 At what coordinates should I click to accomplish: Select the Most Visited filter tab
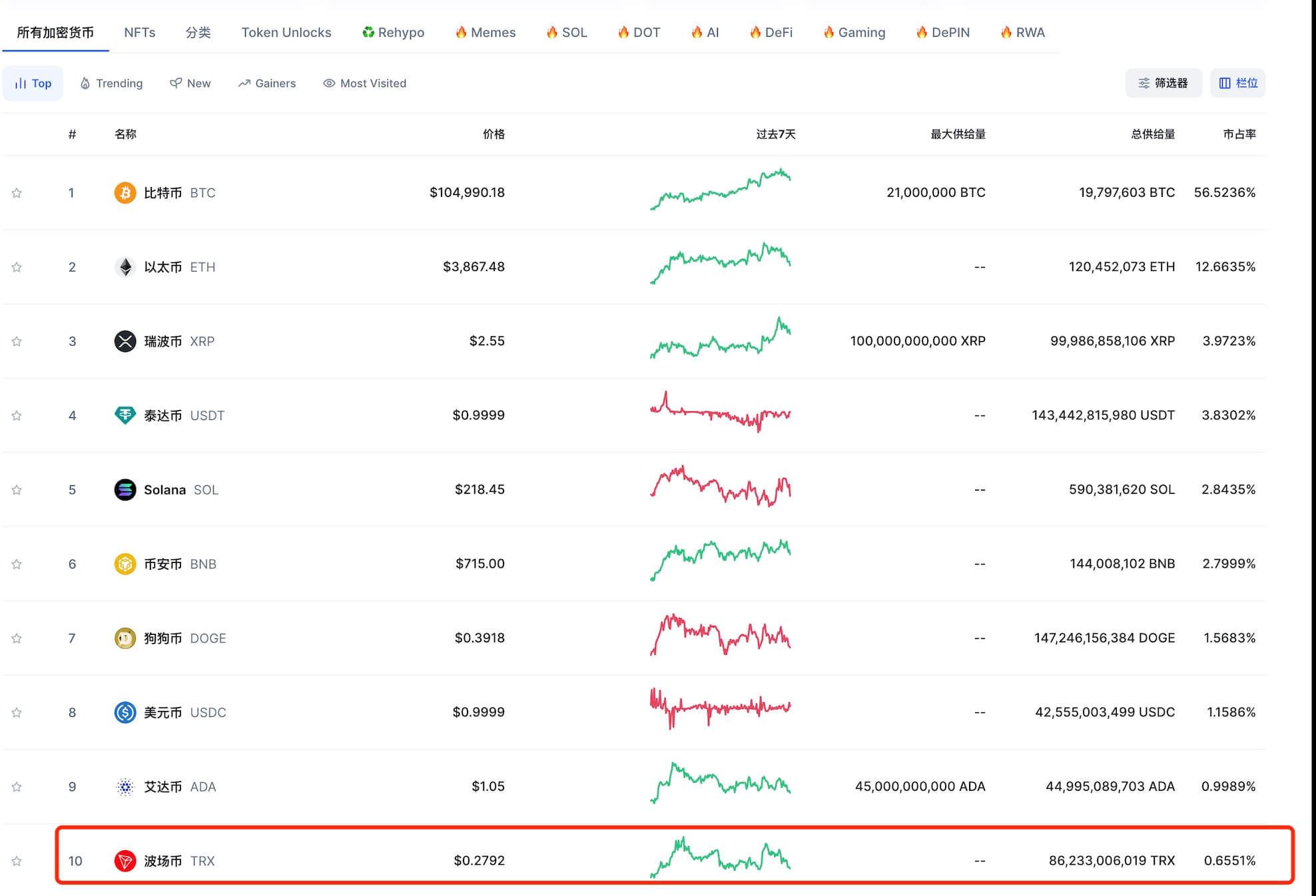click(x=365, y=83)
